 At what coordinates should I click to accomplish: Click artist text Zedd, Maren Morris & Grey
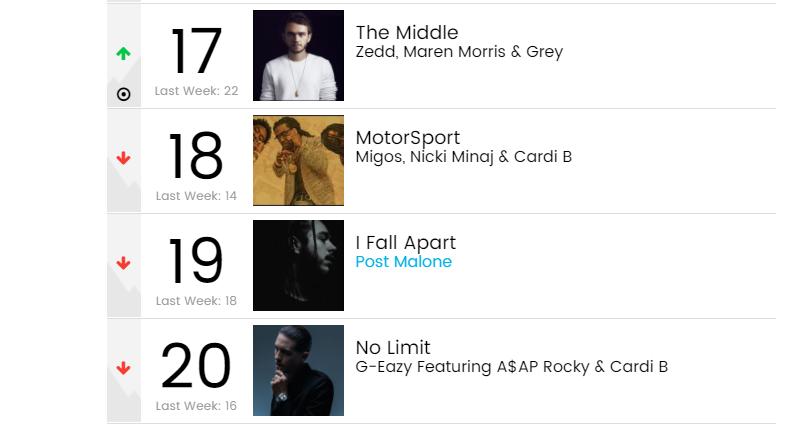[x=459, y=52]
